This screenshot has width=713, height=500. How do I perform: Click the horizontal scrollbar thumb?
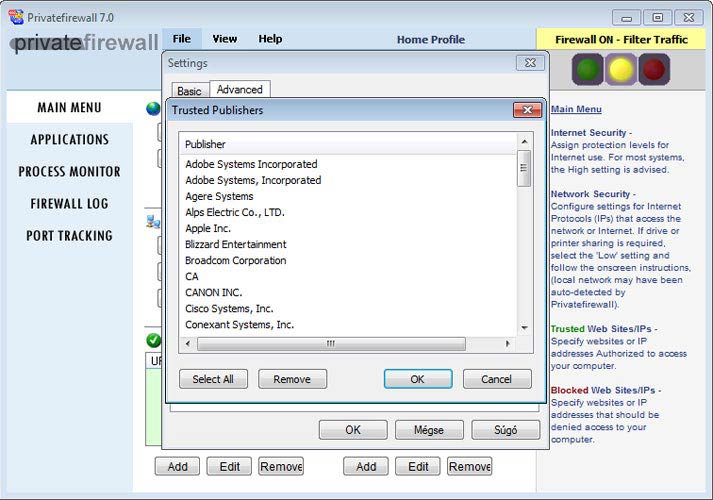pos(331,344)
